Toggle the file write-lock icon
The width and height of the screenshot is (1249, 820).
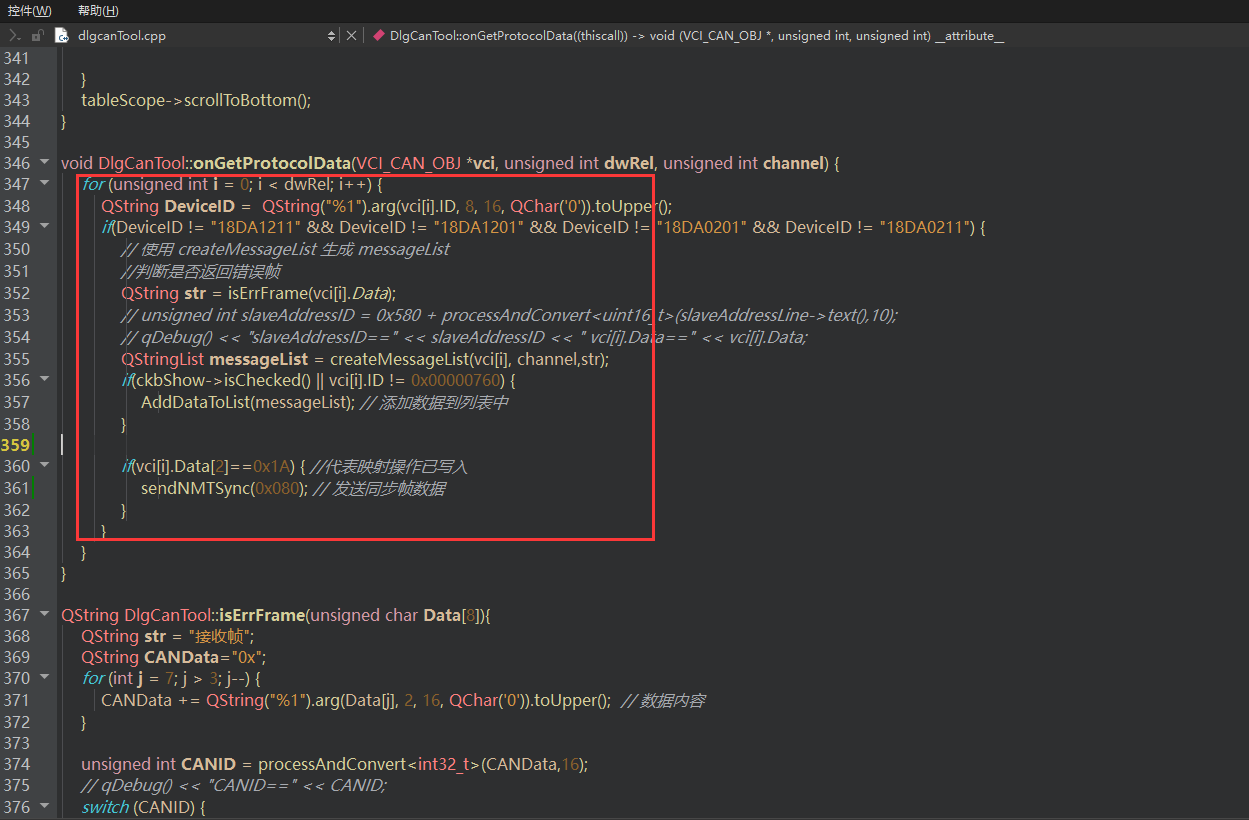(38, 35)
